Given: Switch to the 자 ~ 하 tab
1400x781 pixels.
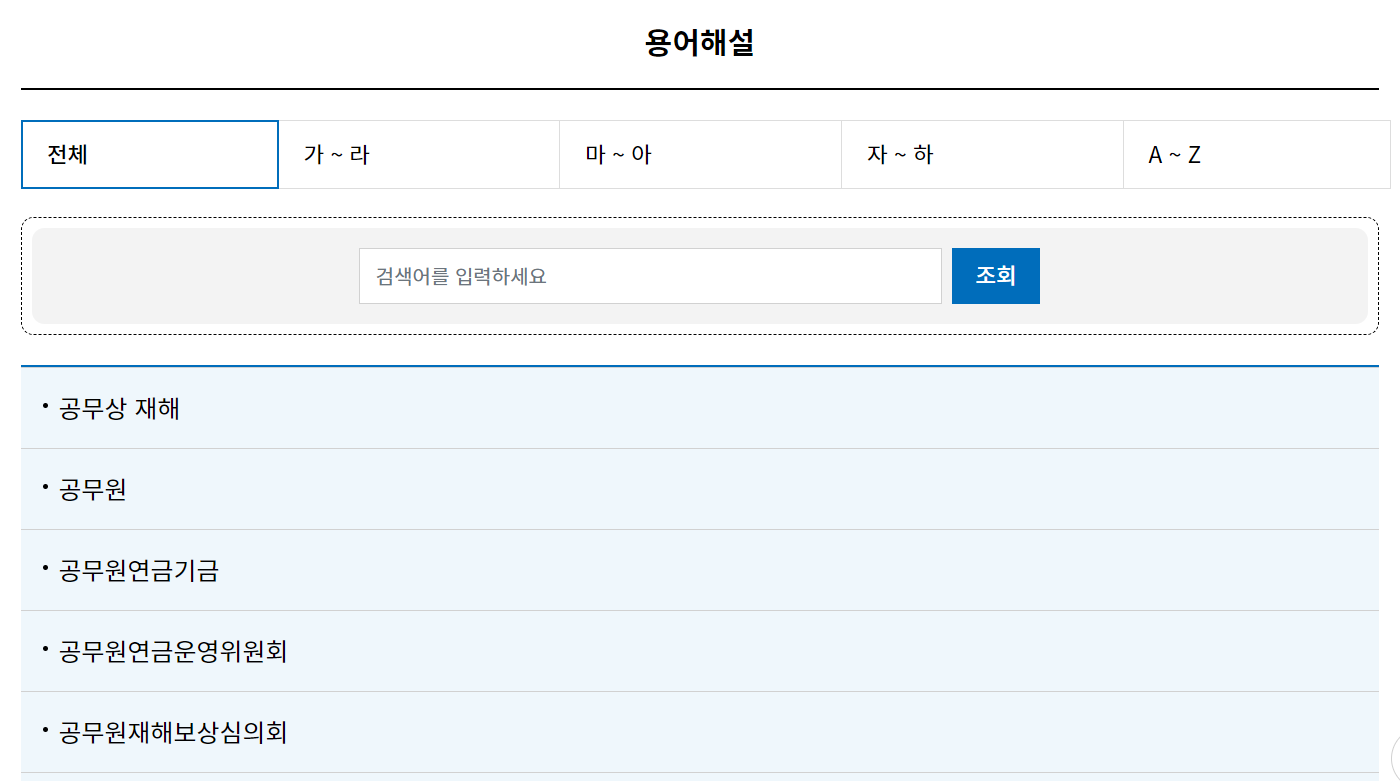Looking at the screenshot, I should pyautogui.click(x=982, y=154).
